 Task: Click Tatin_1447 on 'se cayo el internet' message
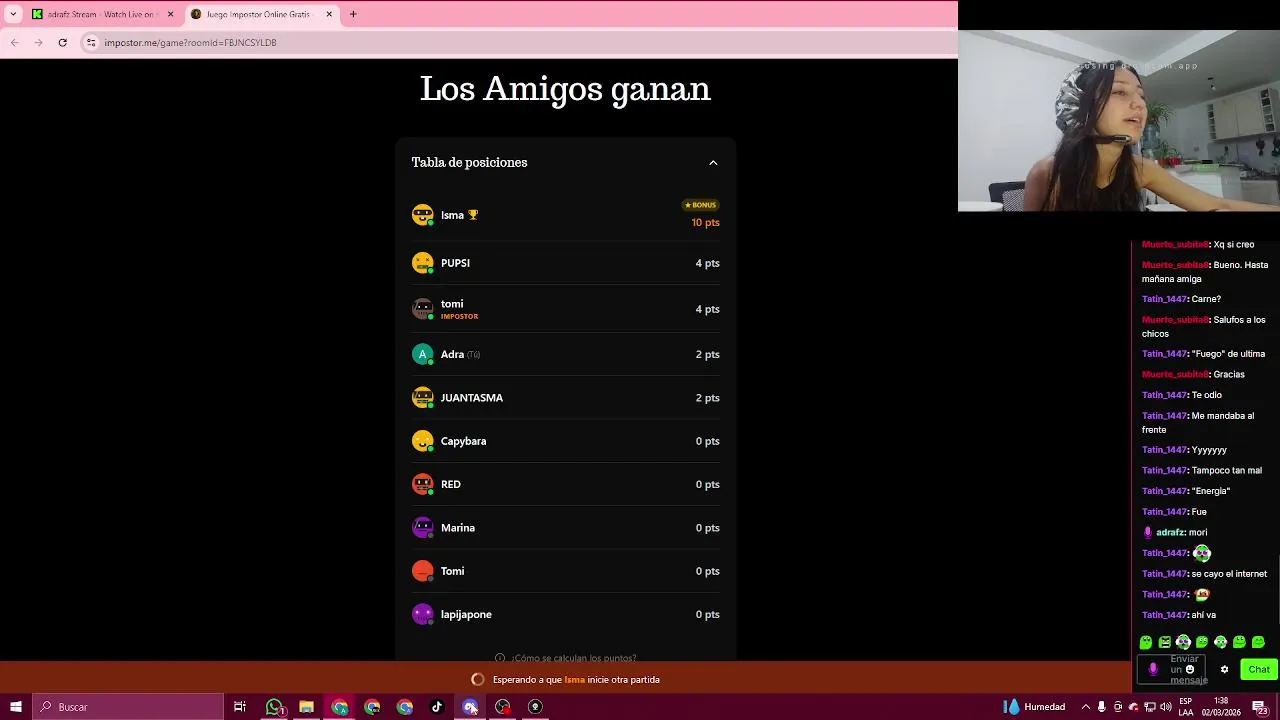coord(1164,574)
